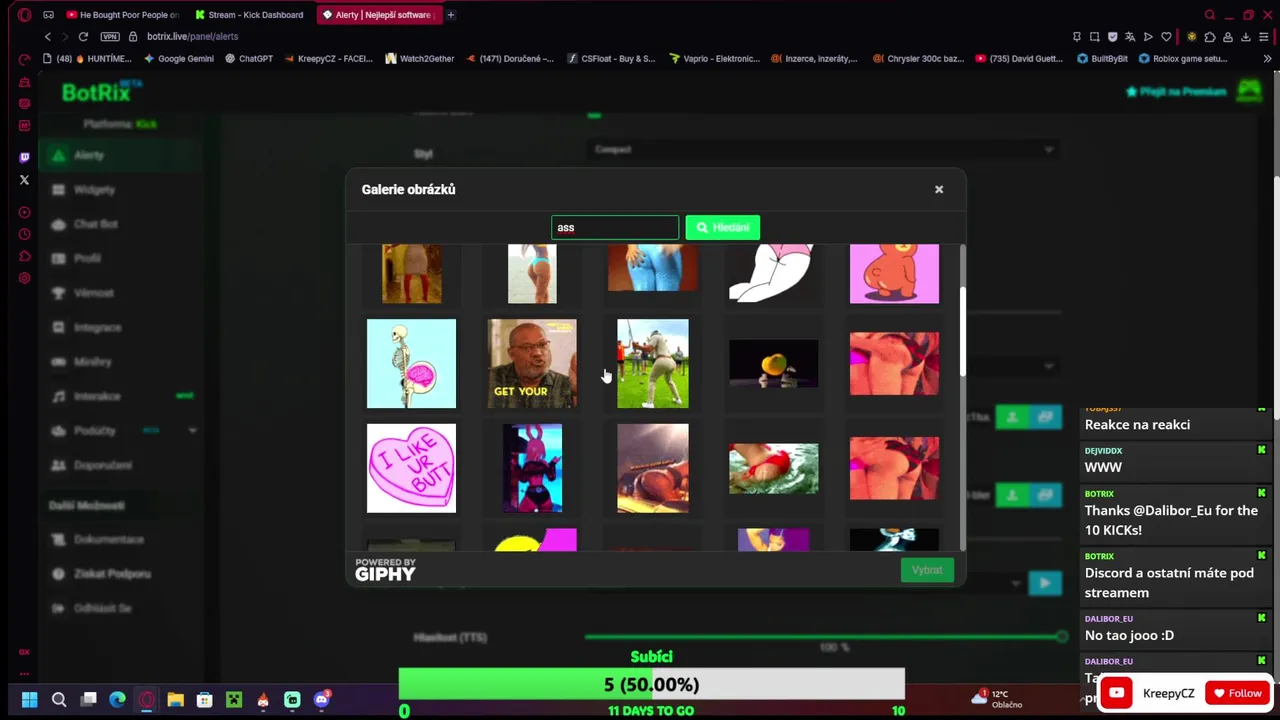Click the green play button behind dialog
The width and height of the screenshot is (1280, 720).
tap(1045, 583)
